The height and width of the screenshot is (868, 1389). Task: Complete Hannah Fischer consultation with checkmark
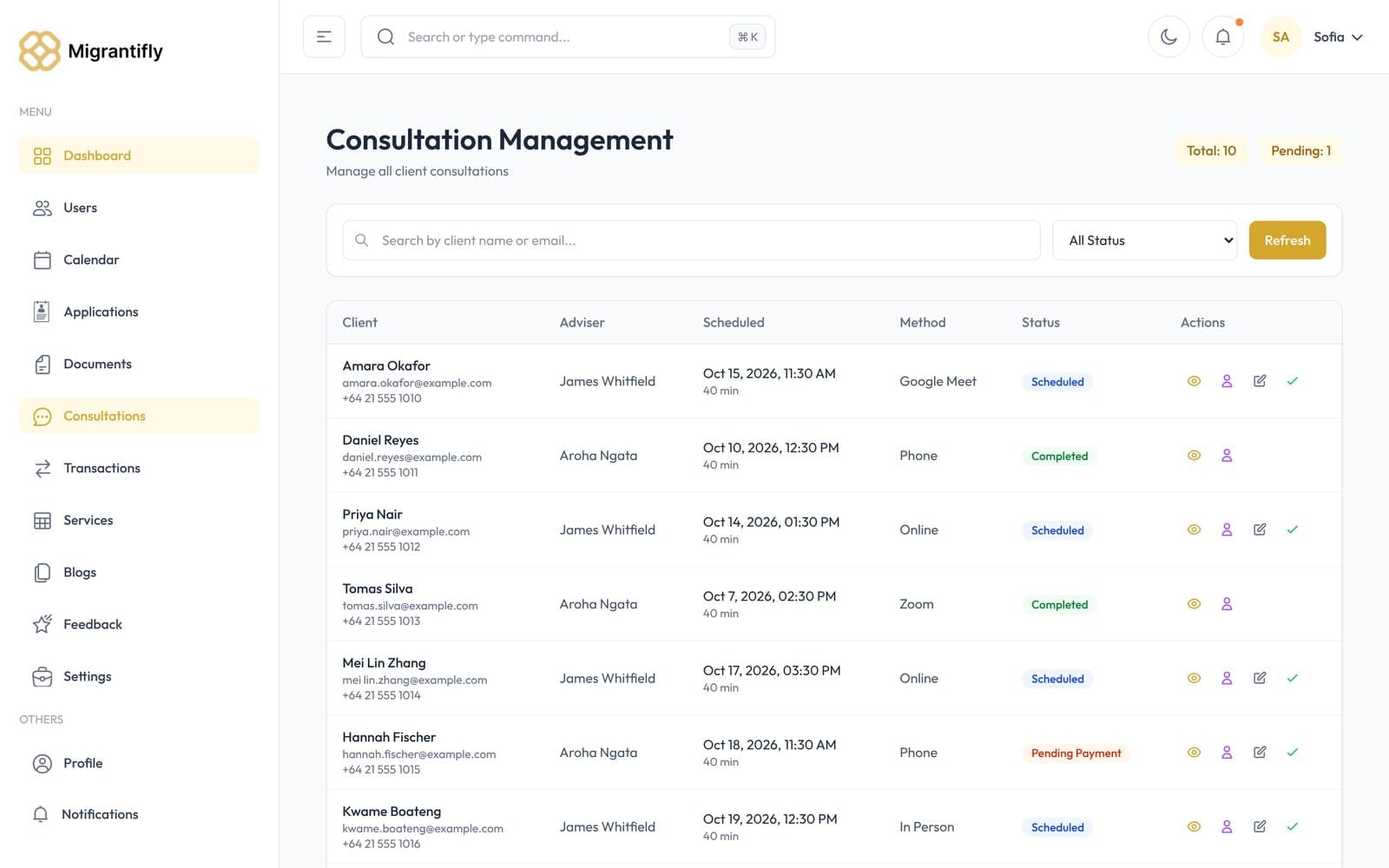[x=1292, y=753]
